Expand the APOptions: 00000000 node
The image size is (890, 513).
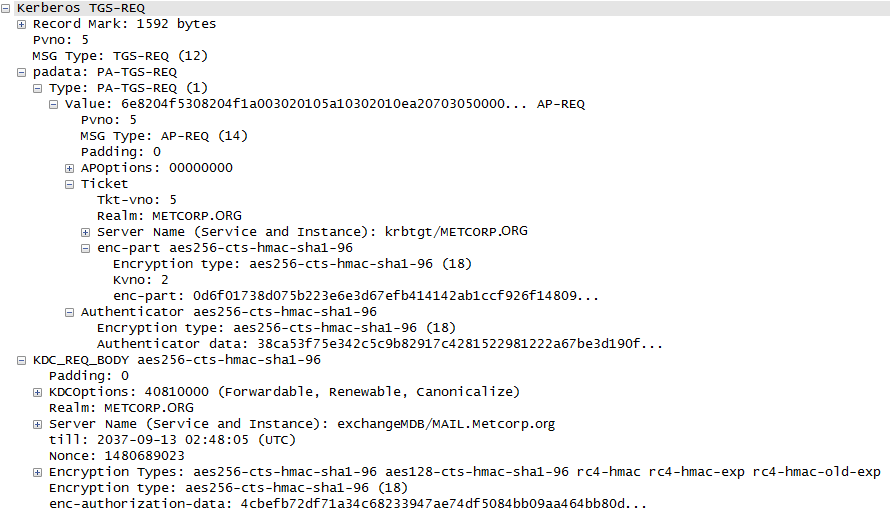70,168
